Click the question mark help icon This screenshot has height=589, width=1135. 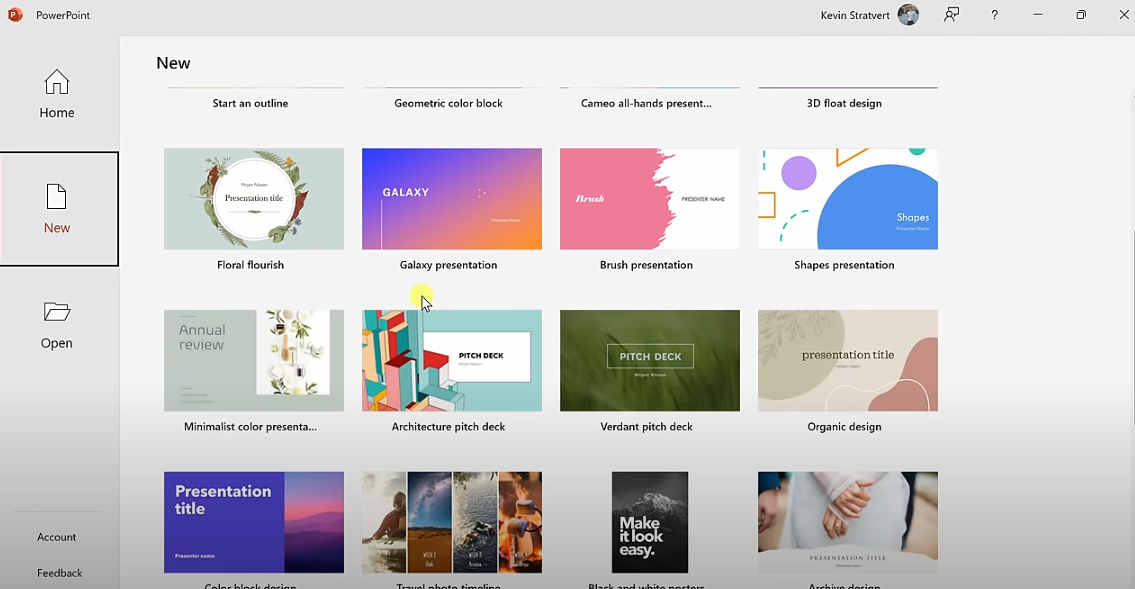tap(995, 14)
